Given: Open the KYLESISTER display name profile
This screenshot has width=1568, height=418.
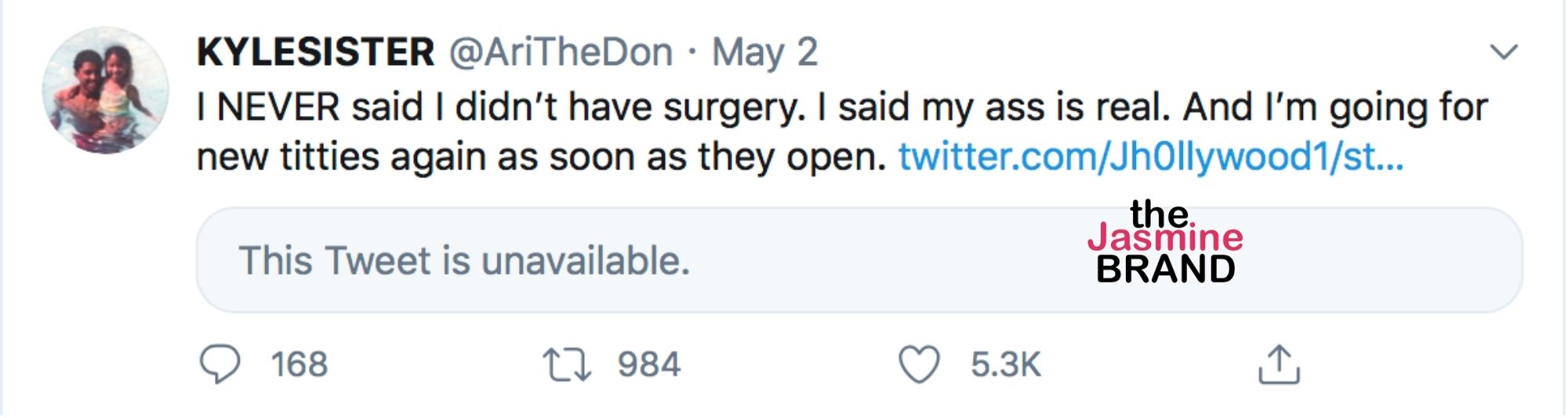Looking at the screenshot, I should coord(315,53).
